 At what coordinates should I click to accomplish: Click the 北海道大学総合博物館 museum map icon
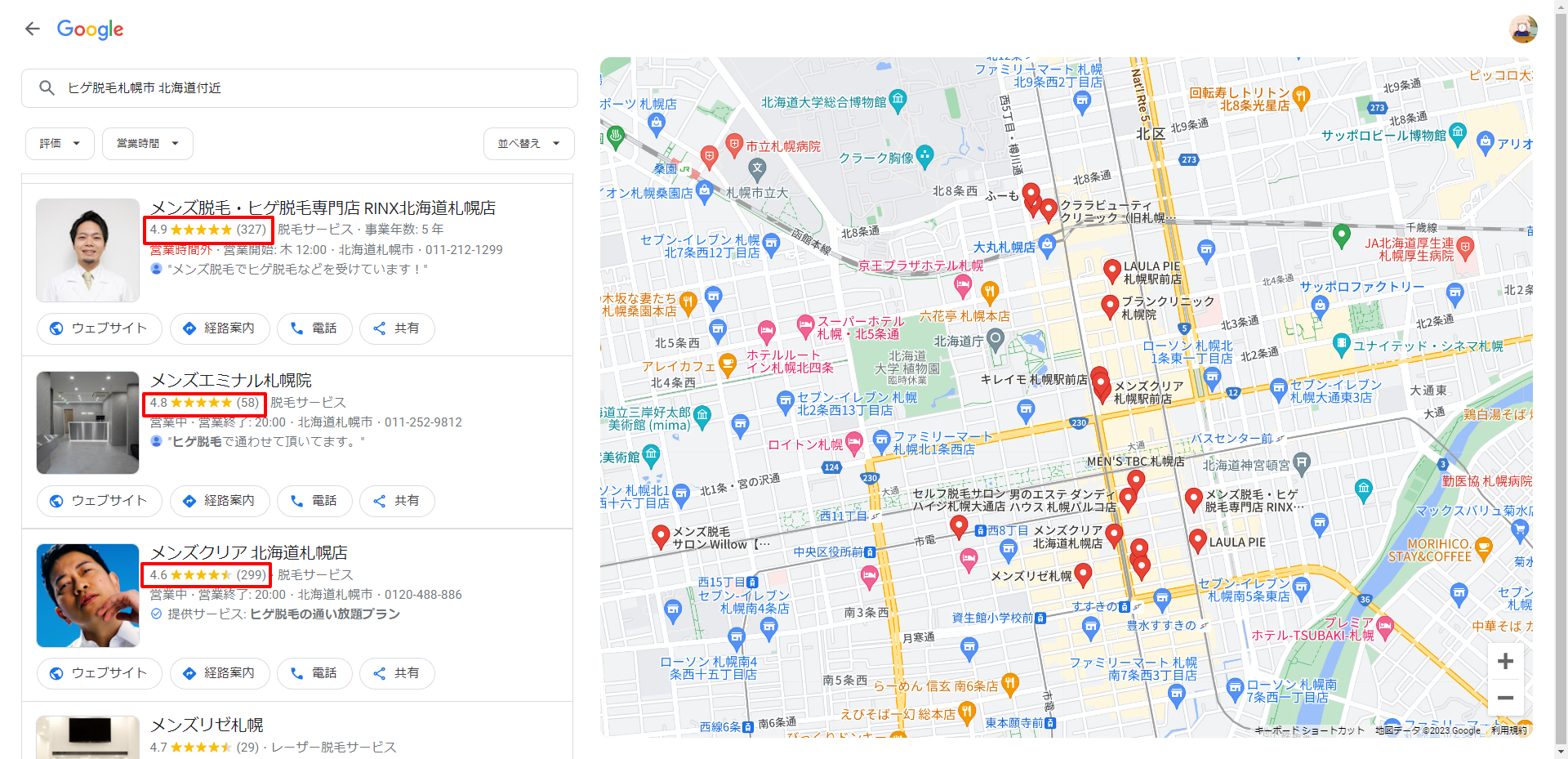point(898,100)
